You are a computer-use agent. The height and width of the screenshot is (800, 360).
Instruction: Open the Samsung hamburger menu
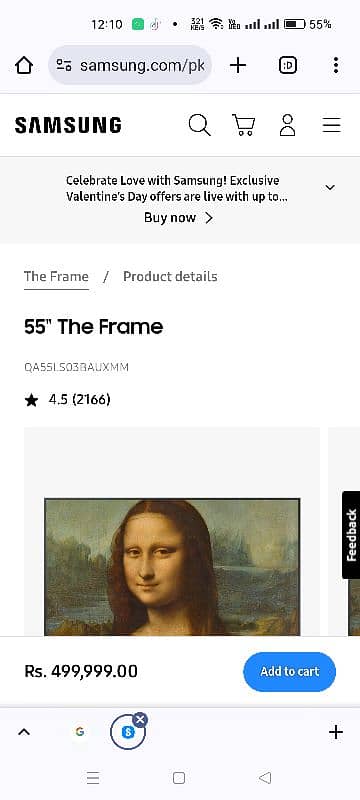tap(331, 125)
